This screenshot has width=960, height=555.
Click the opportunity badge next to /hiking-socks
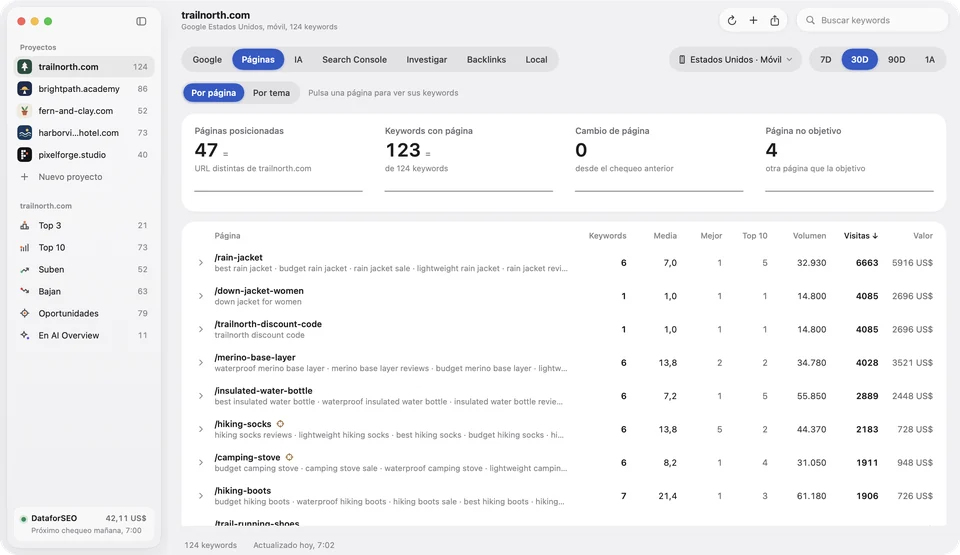click(x=280, y=424)
